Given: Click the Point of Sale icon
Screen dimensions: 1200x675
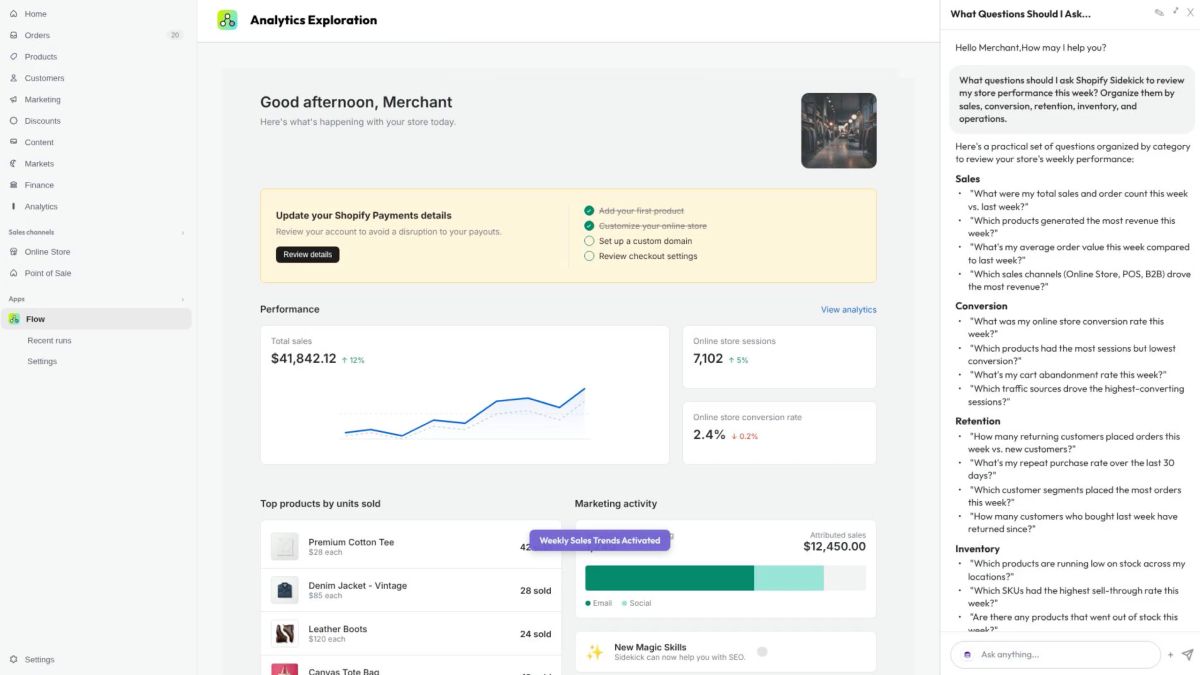Looking at the screenshot, I should (x=14, y=273).
